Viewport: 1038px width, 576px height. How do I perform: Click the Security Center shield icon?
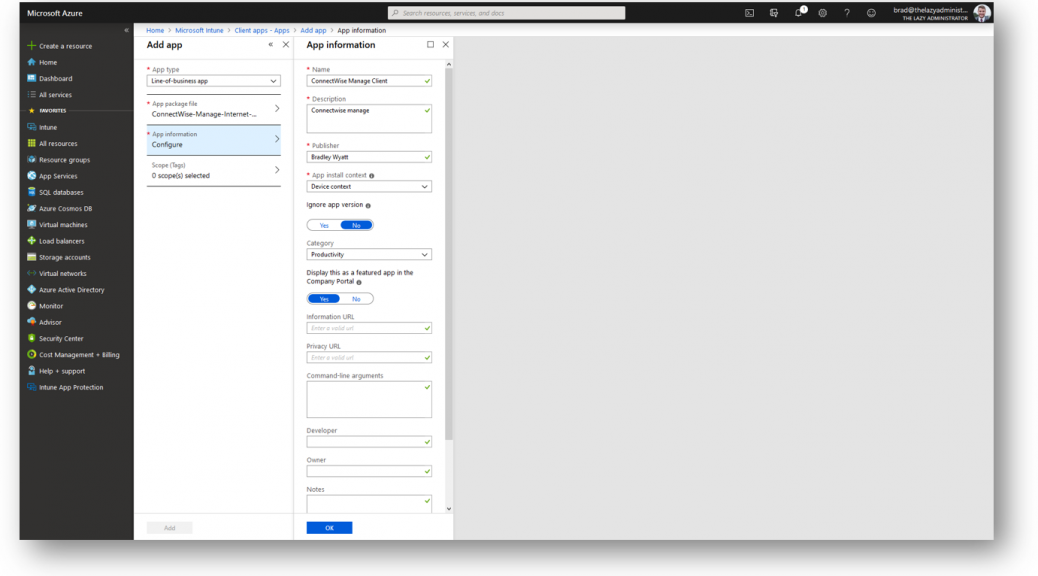(31, 338)
